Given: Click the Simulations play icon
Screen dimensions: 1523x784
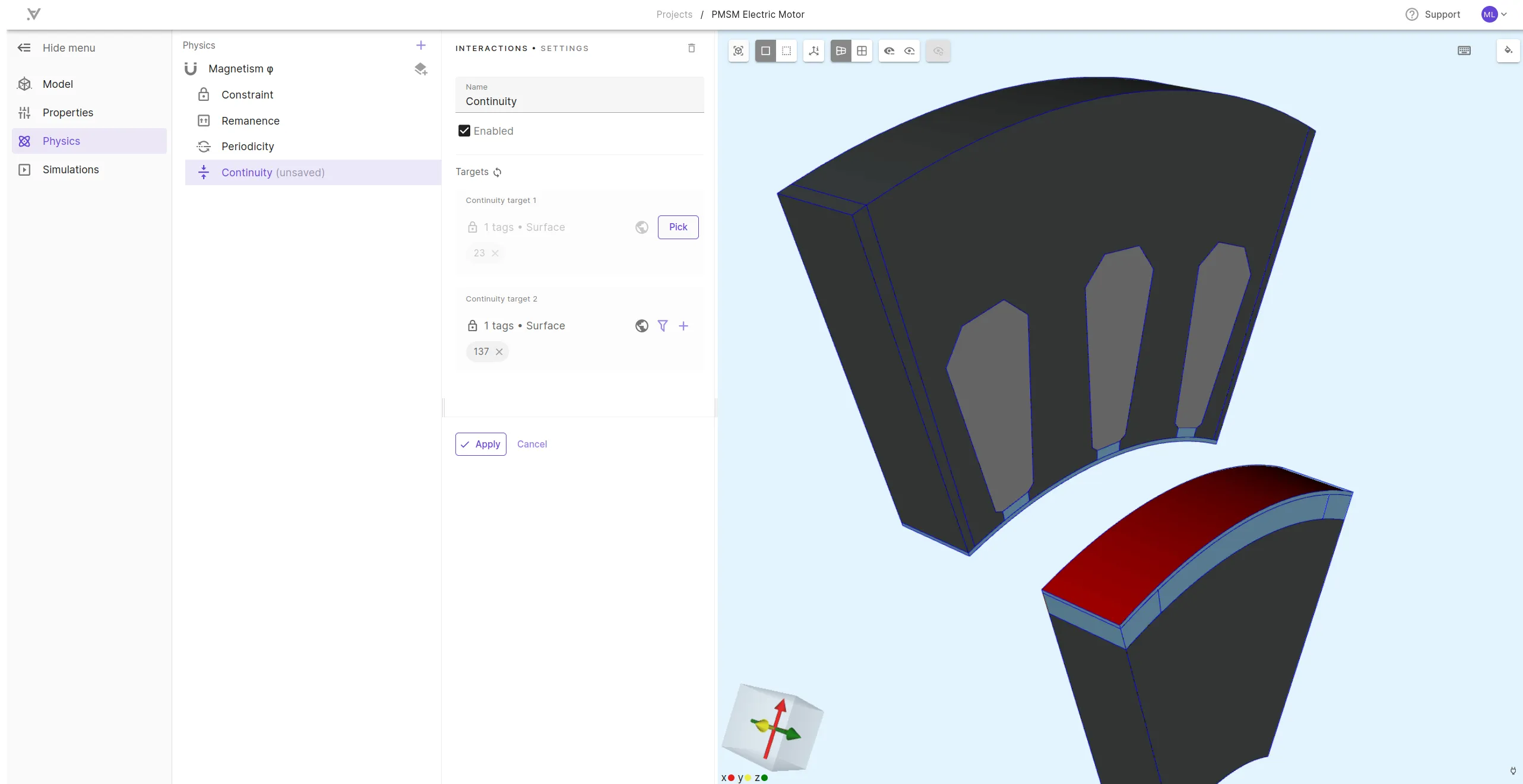Looking at the screenshot, I should click(x=24, y=170).
